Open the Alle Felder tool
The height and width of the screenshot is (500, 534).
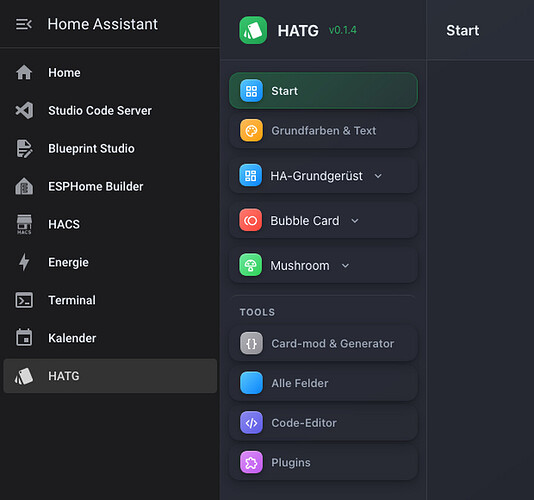coord(324,383)
